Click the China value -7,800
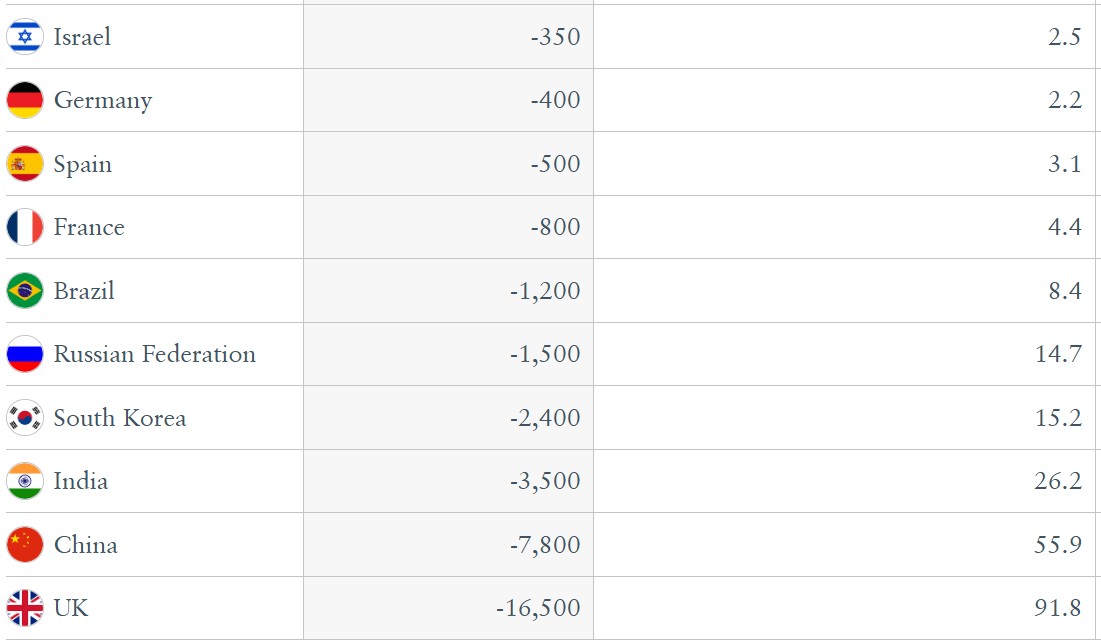 coord(545,545)
